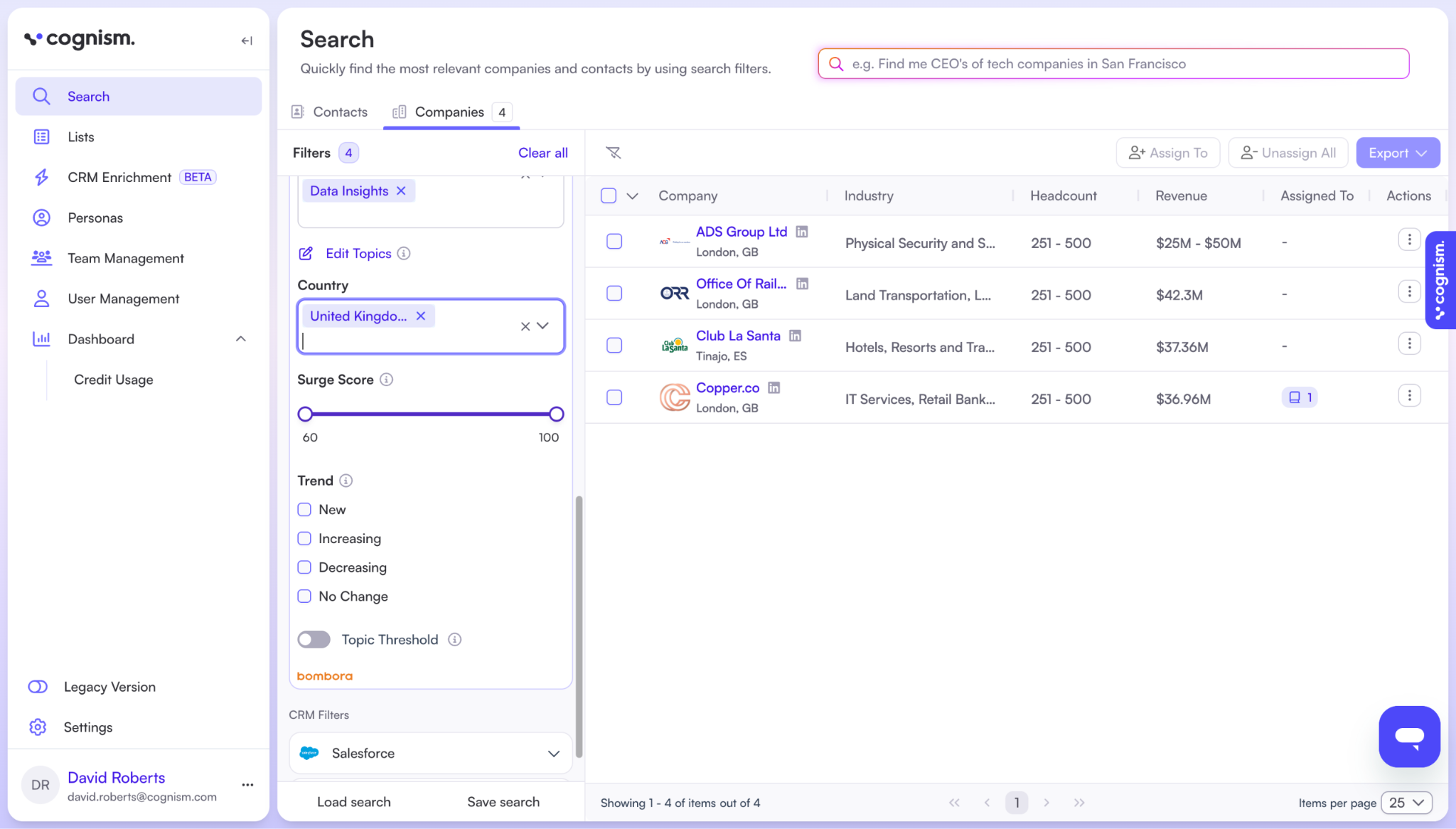Open the Export dropdown

click(1398, 153)
